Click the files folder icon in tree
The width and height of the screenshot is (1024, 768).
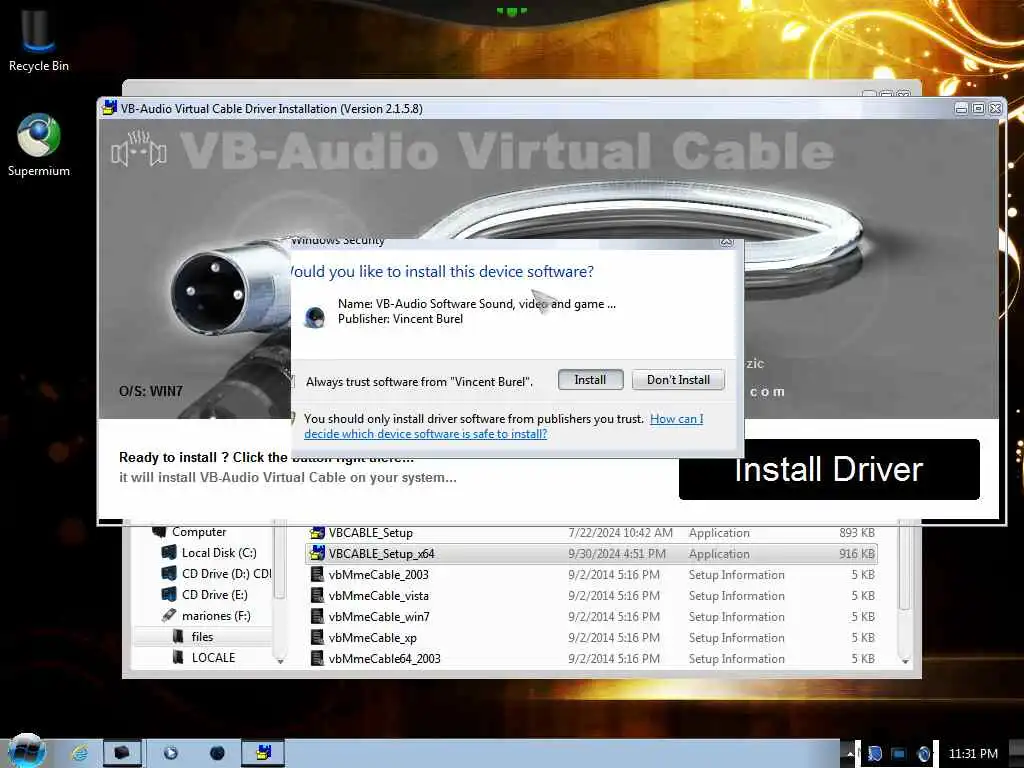(x=178, y=636)
